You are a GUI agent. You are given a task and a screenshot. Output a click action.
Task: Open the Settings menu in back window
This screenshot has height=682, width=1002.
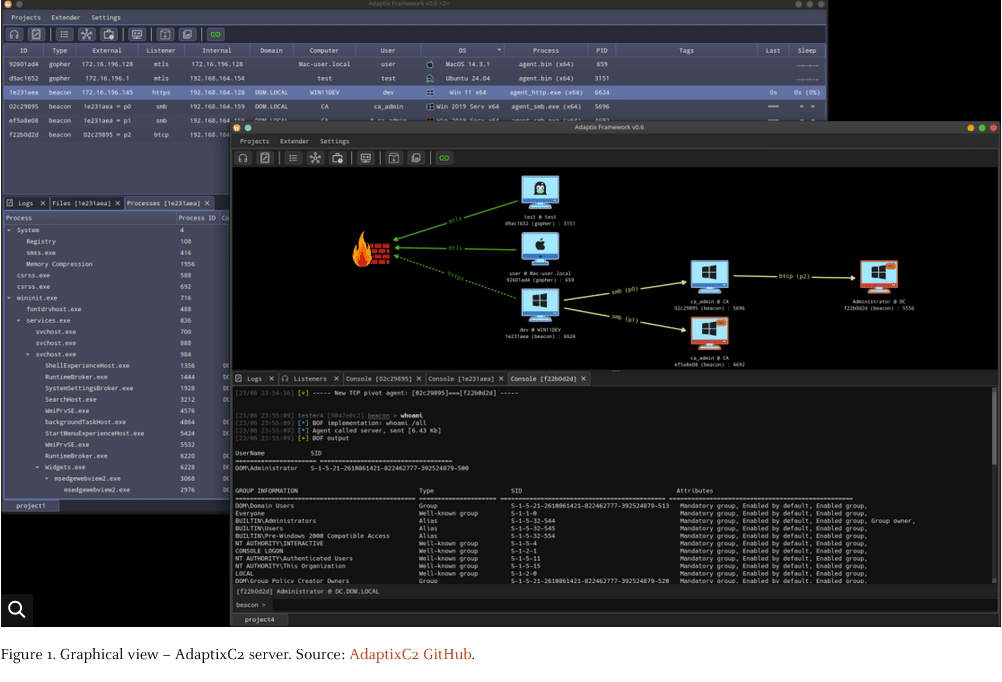[x=105, y=18]
